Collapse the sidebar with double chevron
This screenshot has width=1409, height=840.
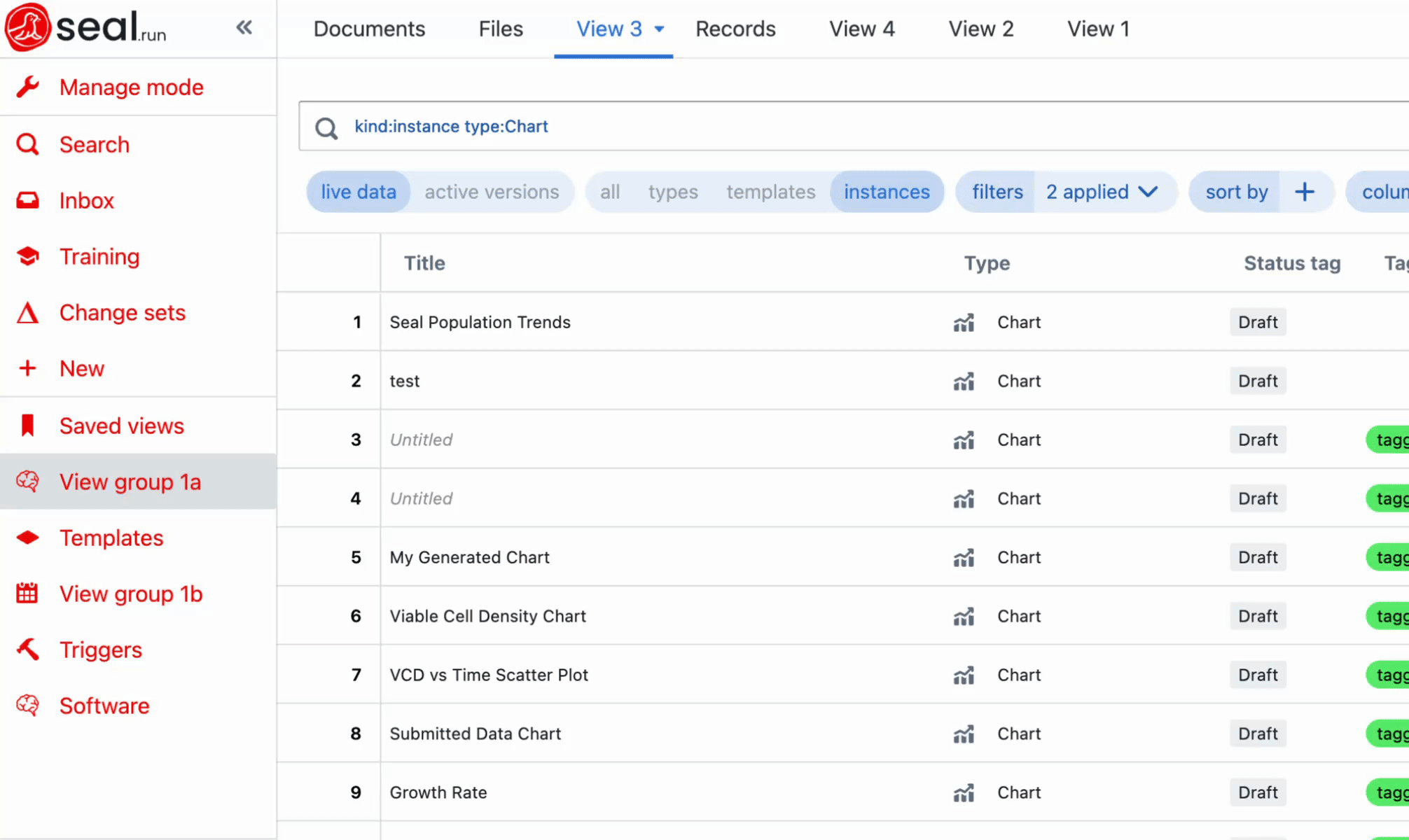tap(244, 28)
